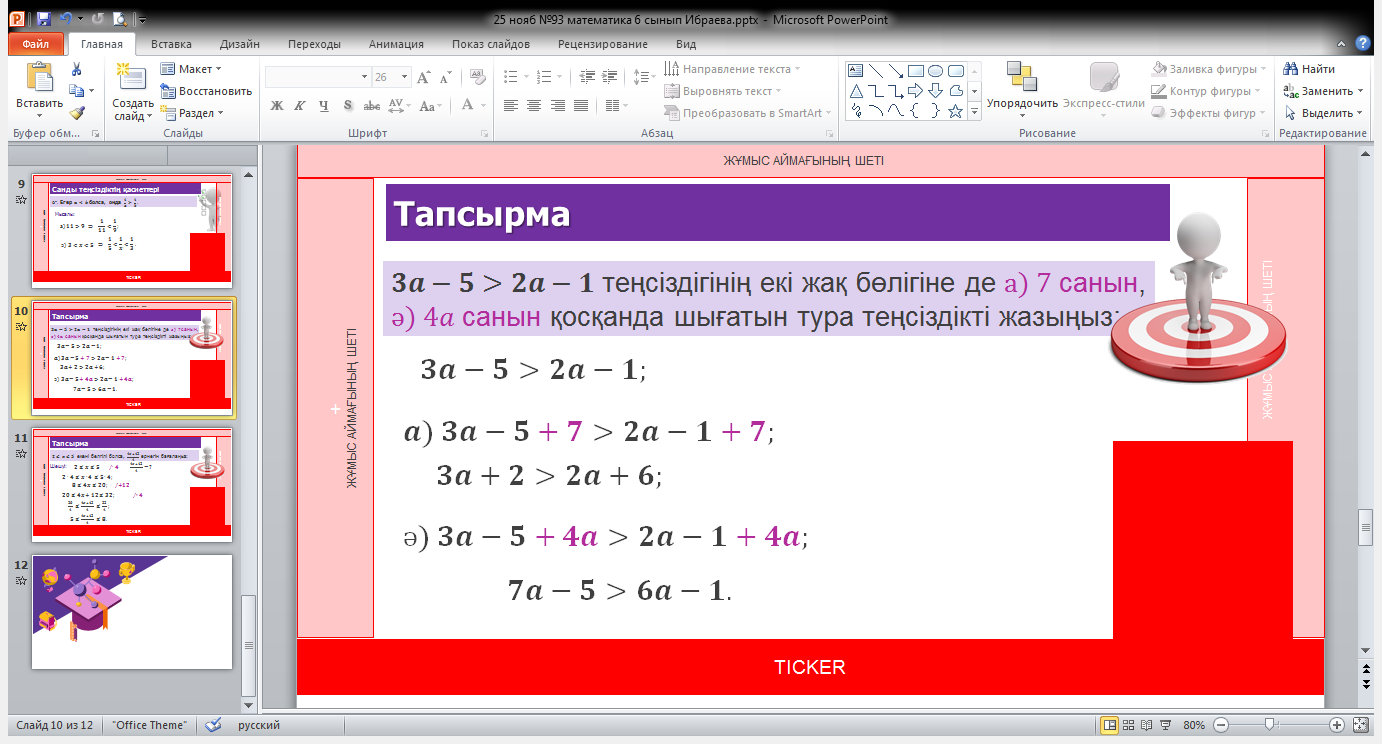This screenshot has height=744, width=1382.
Task: Click the zoom slider handle in status bar
Action: (x=1269, y=725)
